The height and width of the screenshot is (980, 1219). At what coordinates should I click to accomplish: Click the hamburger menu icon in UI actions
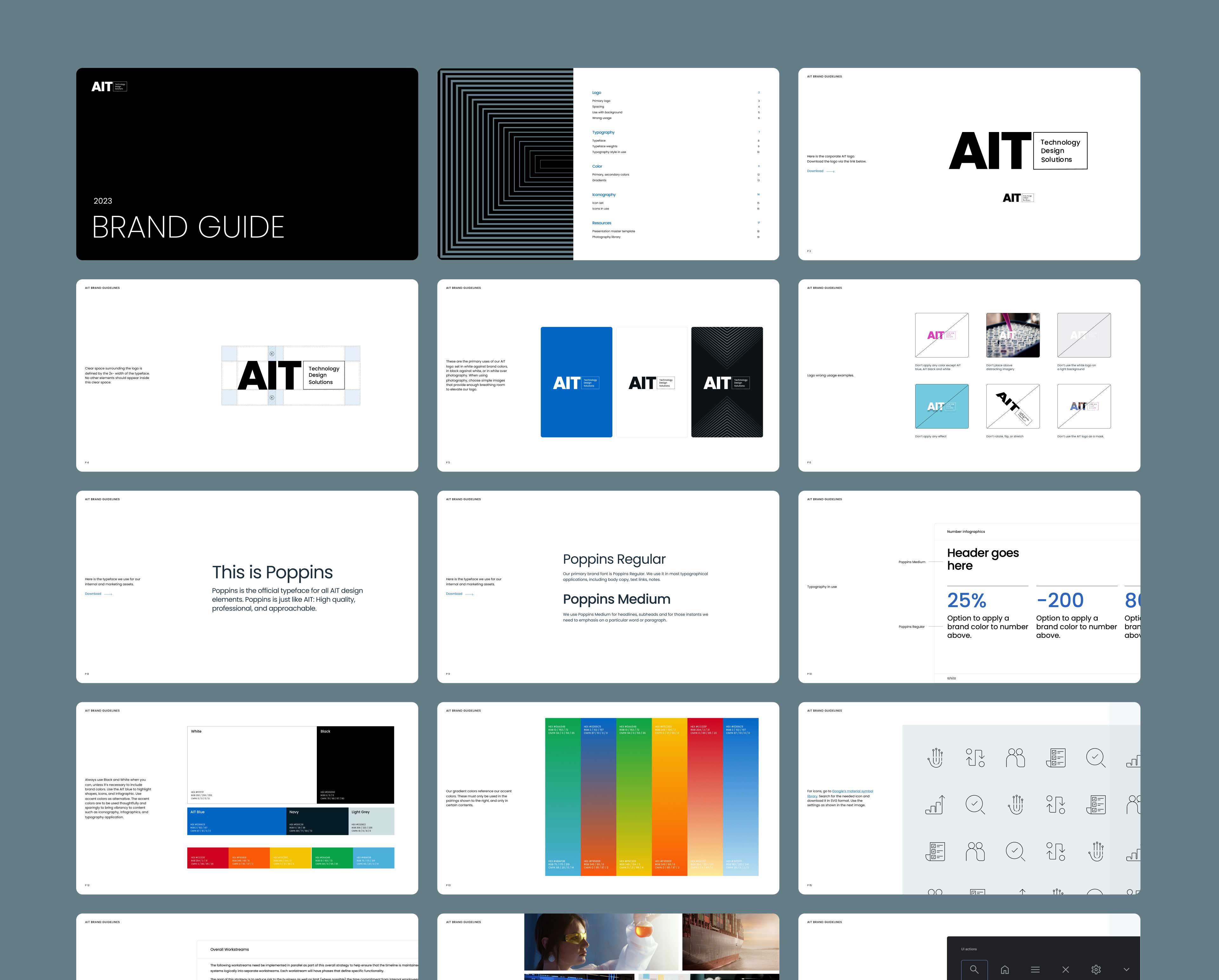[1035, 970]
